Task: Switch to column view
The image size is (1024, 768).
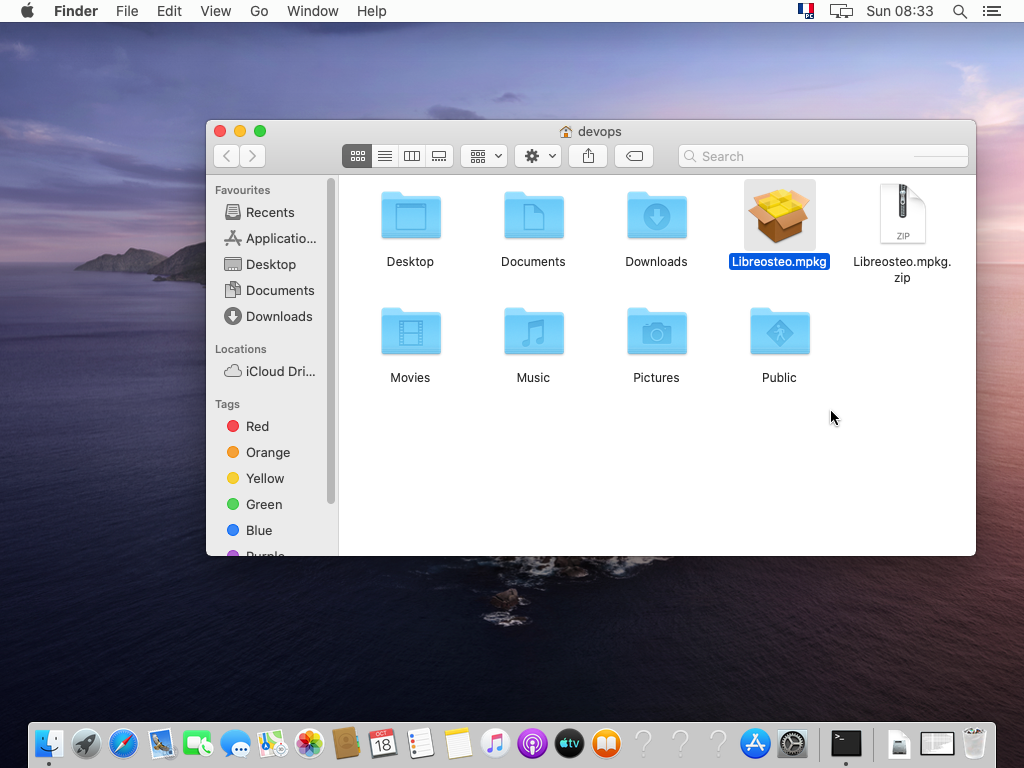Action: 412,156
